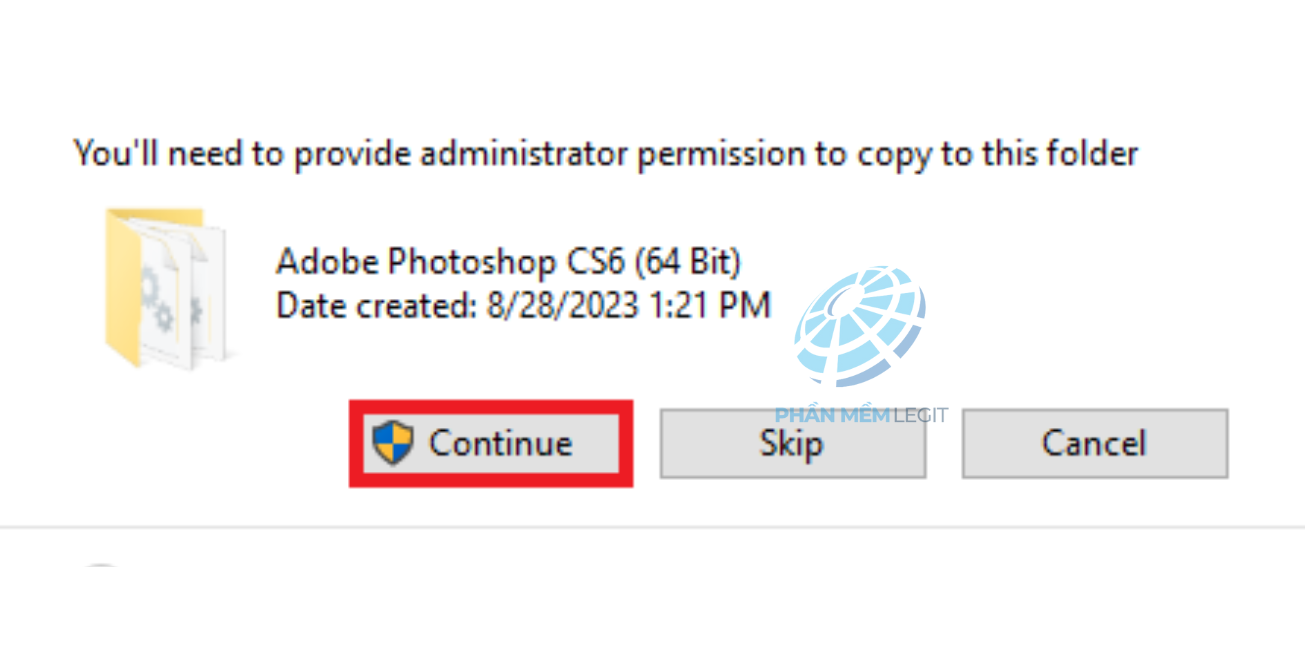This screenshot has width=1305, height=656.
Task: Click the Adobe Photoshop CS6 (64 Bit) folder name
Action: [508, 262]
